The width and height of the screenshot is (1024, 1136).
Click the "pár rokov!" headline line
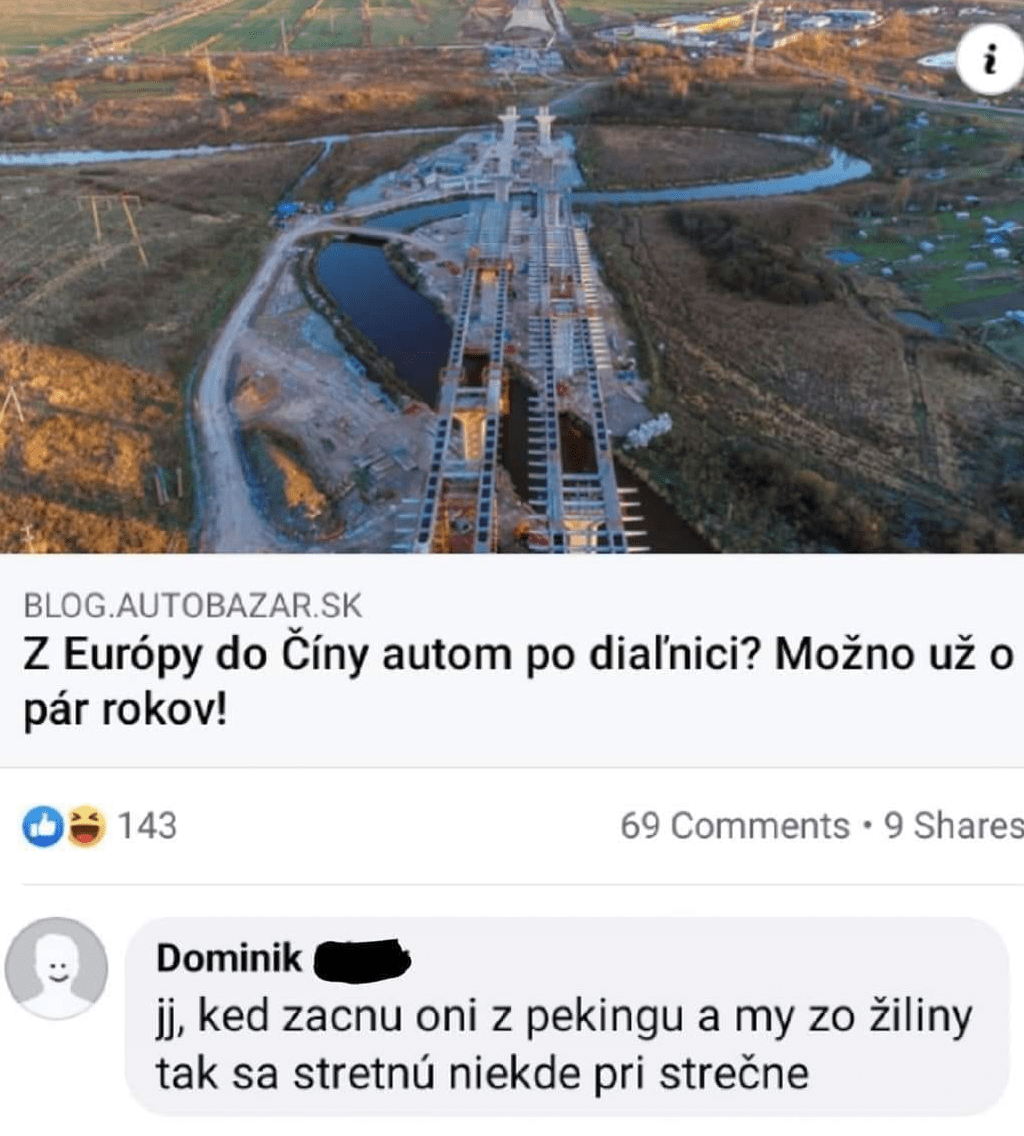pos(125,710)
